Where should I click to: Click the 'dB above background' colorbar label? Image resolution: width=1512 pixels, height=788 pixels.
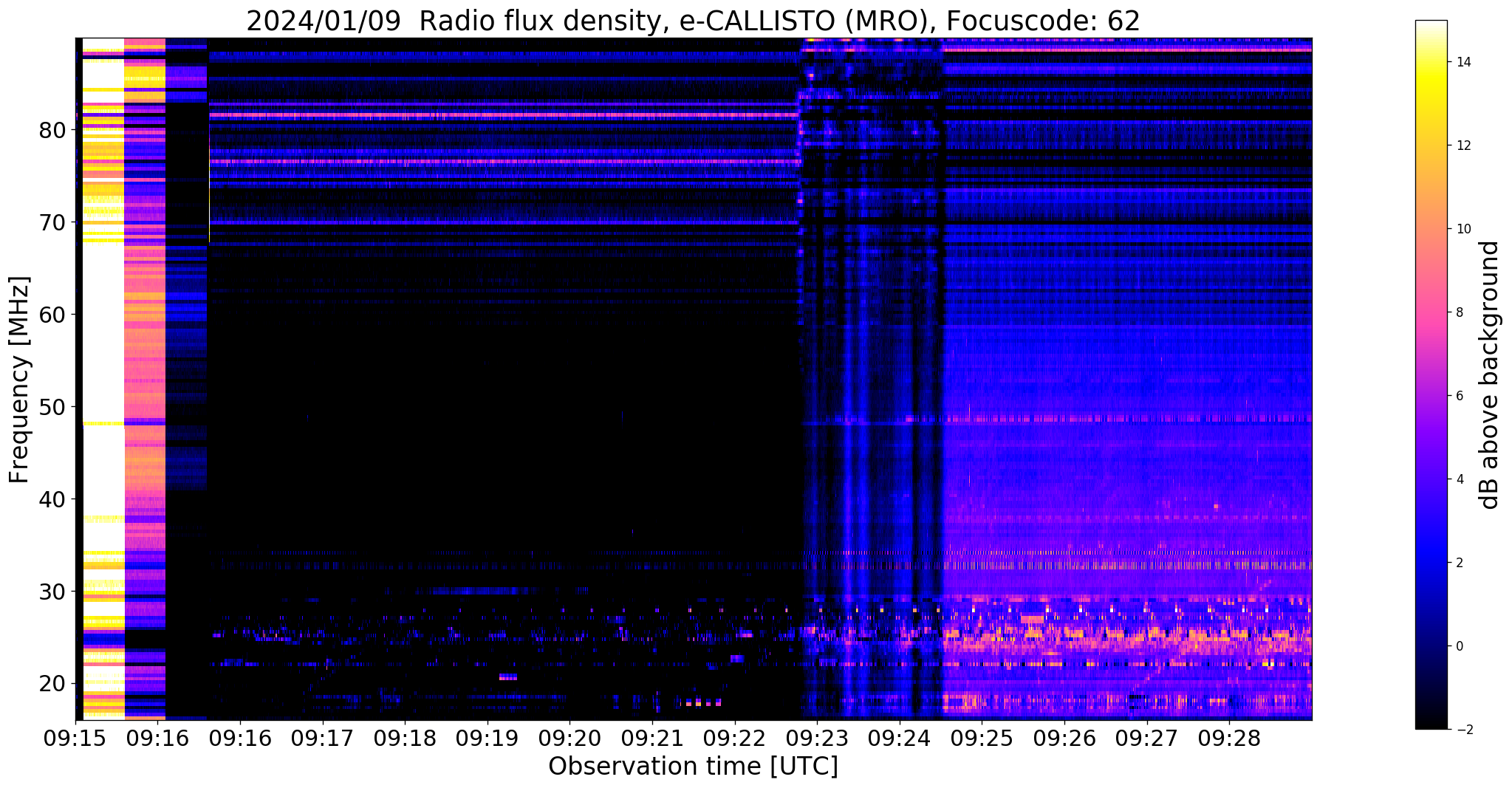click(x=1490, y=375)
